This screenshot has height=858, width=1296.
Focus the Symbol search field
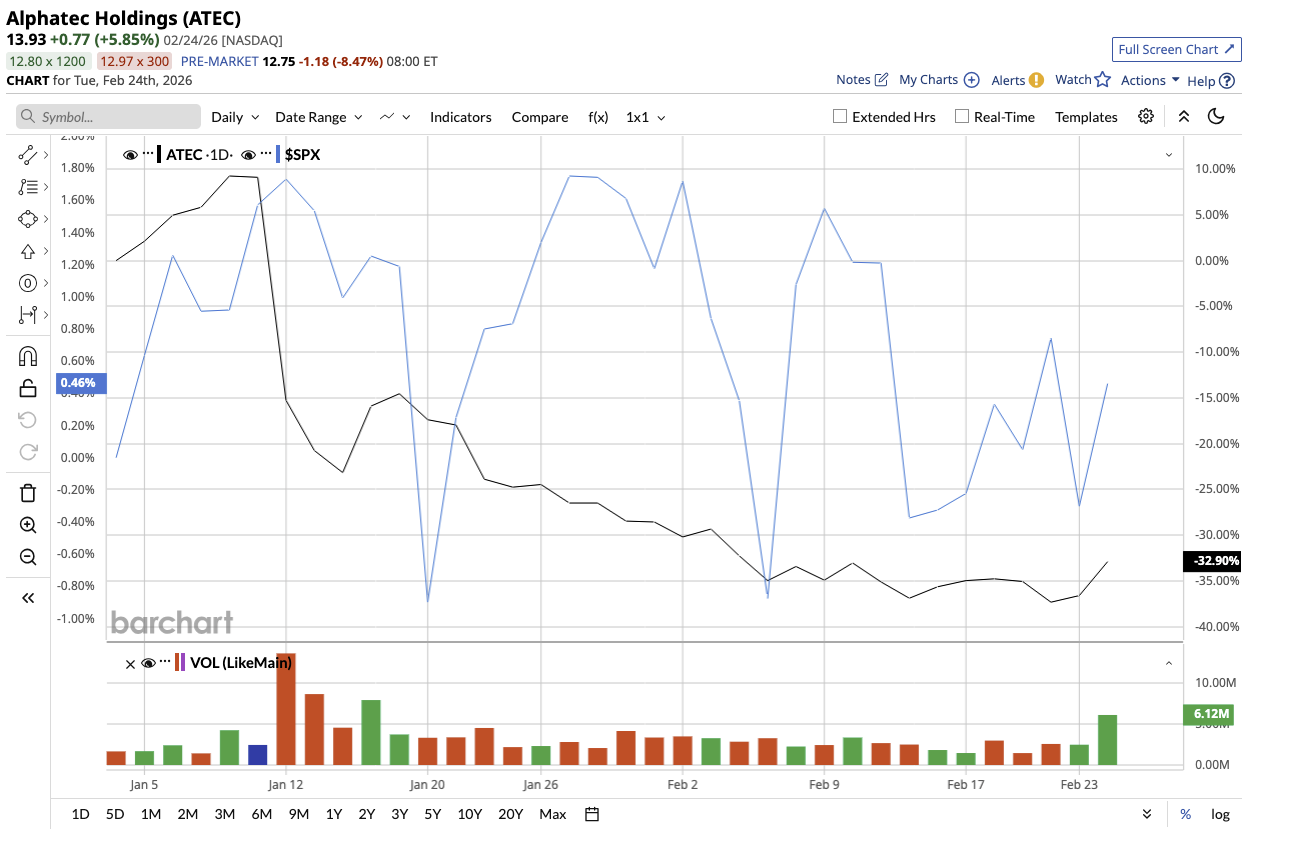point(108,117)
